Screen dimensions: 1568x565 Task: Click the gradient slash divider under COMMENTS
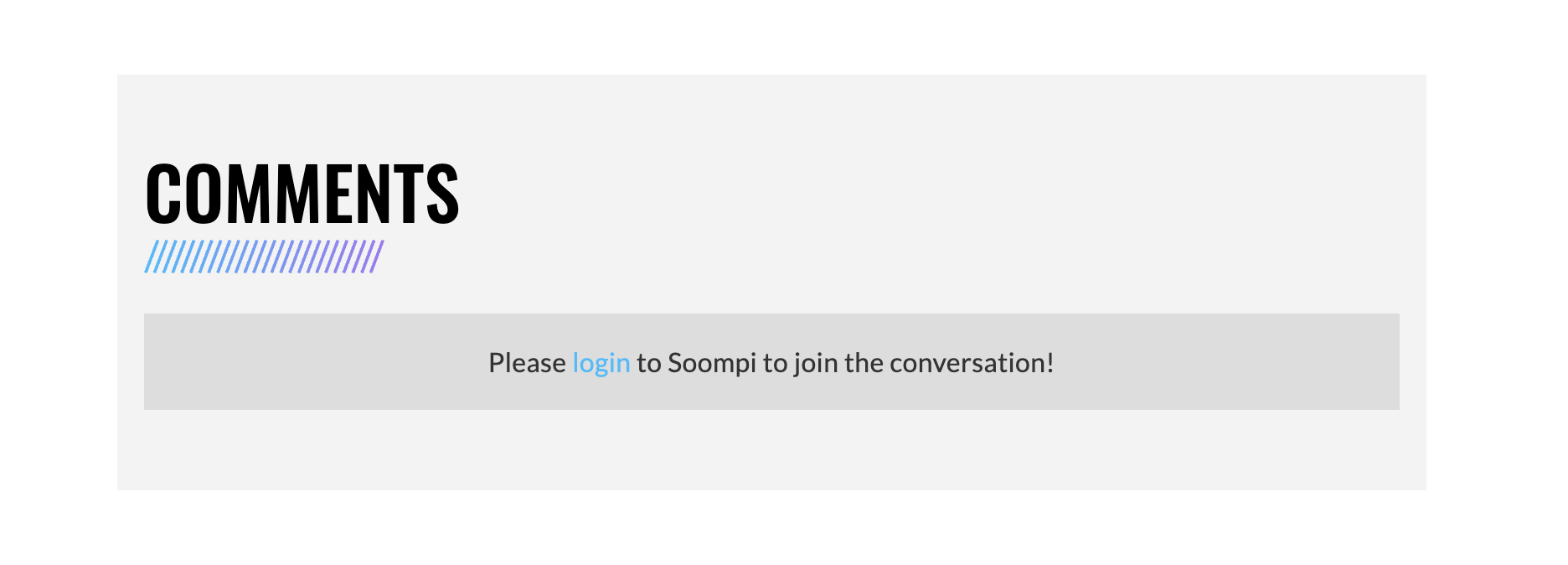point(264,257)
